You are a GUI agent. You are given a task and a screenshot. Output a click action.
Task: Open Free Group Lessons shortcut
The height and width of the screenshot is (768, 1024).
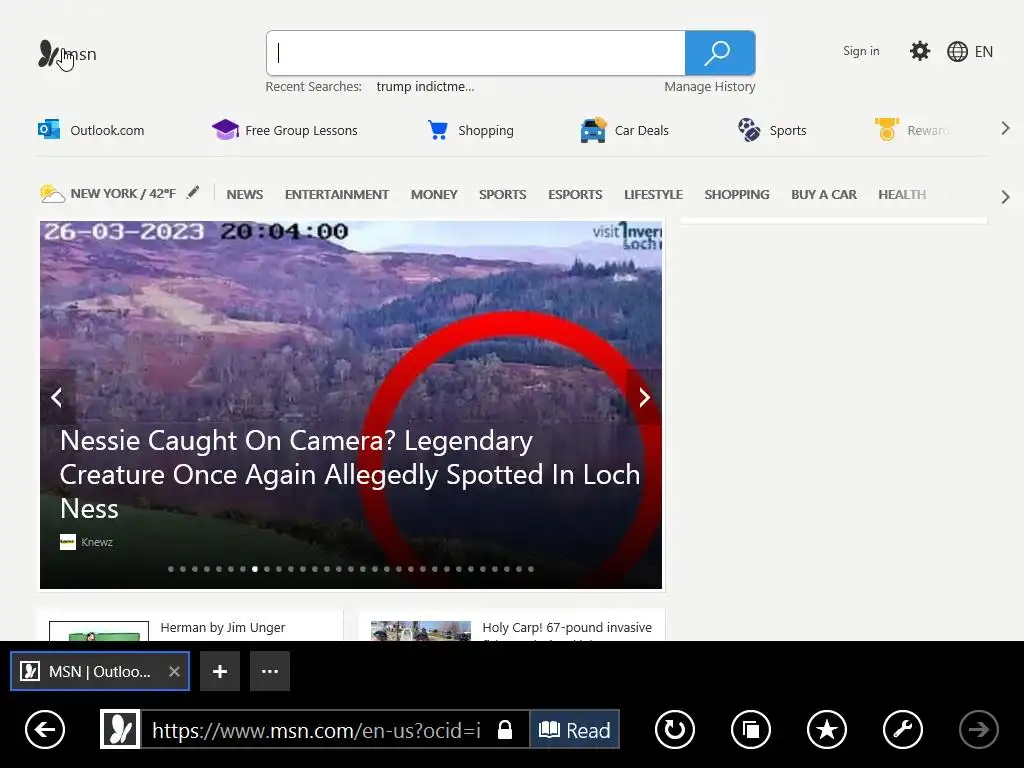(x=285, y=130)
